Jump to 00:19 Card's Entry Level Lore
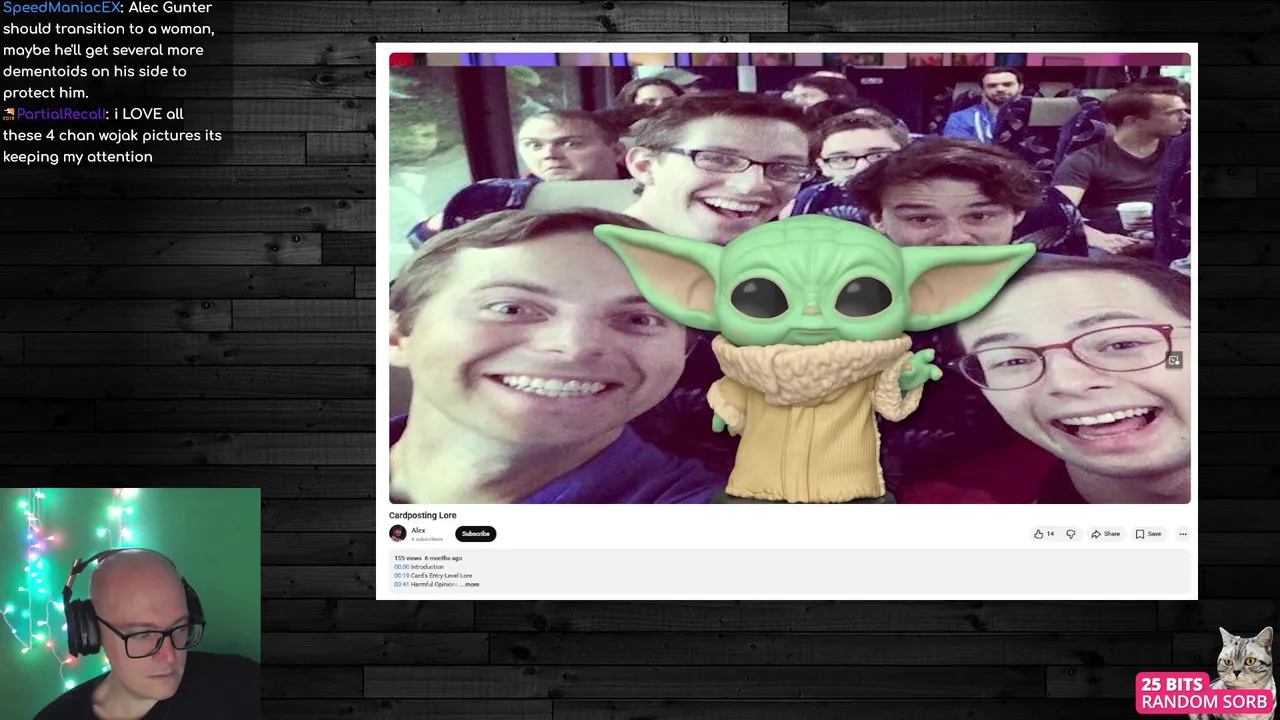The width and height of the screenshot is (1280, 720). tap(401, 576)
